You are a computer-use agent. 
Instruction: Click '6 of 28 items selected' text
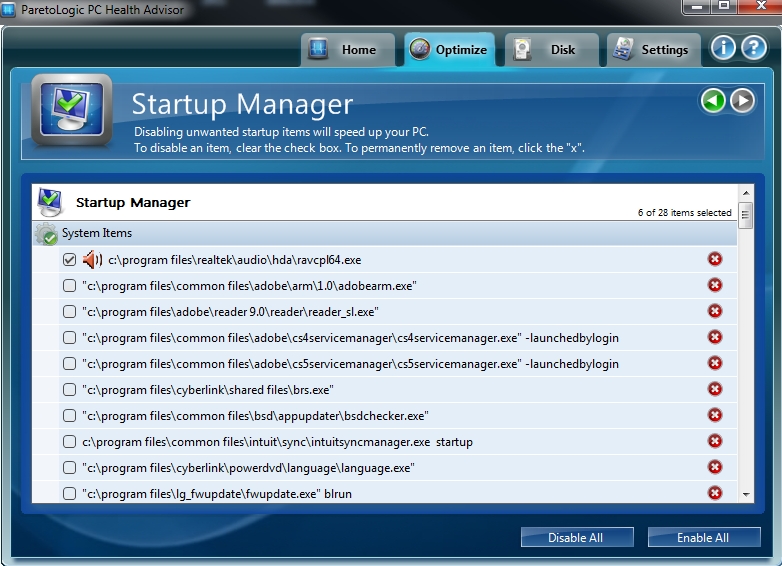tap(684, 212)
